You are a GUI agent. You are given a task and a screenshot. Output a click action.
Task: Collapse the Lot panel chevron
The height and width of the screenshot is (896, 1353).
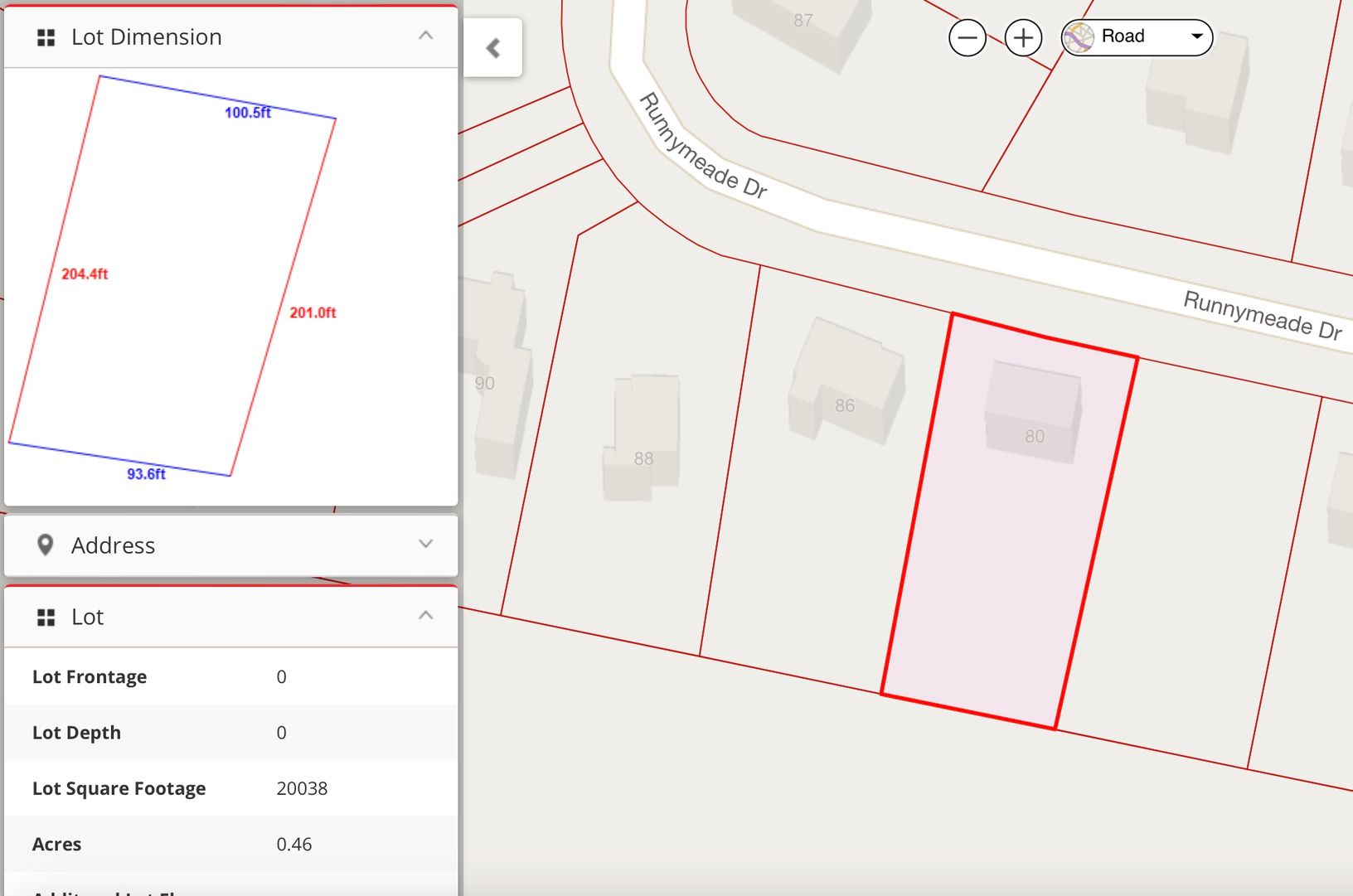point(425,615)
